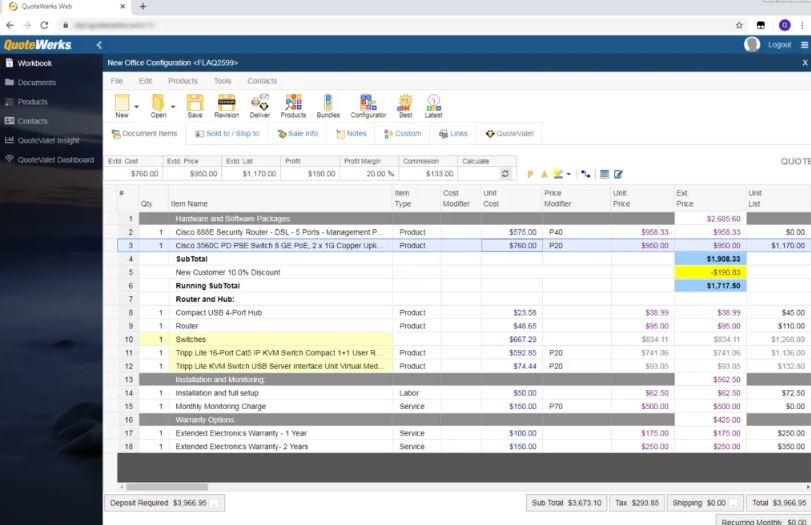Click the blue line-connector icon
Screen dimensions: 811x525
[x=585, y=174]
